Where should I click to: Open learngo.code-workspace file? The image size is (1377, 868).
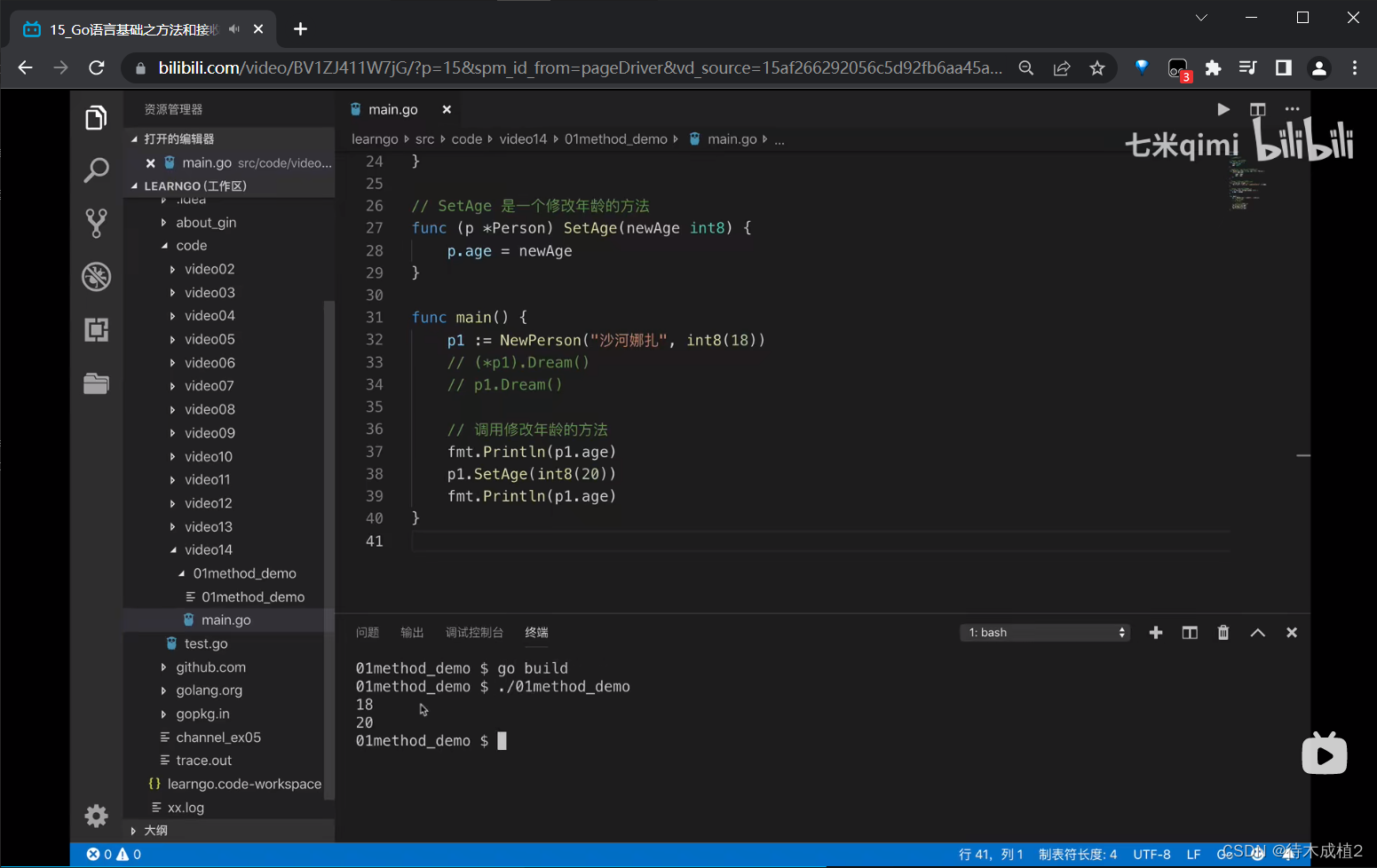pyautogui.click(x=244, y=784)
